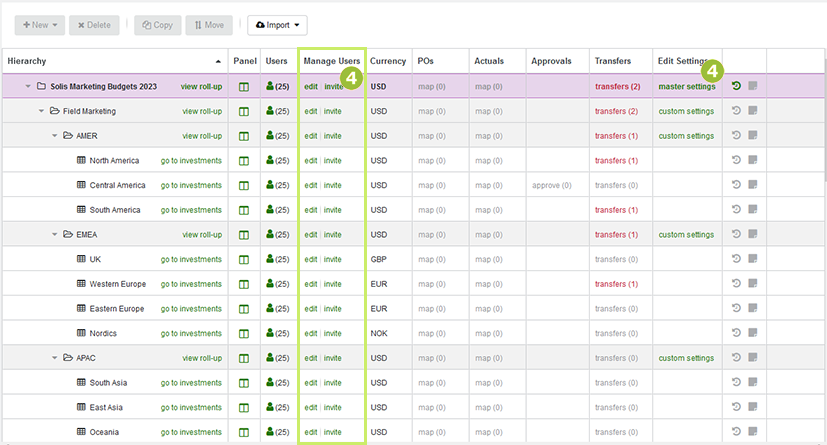The image size is (827, 445).
Task: Go to investments for Nordics
Action: click(191, 333)
